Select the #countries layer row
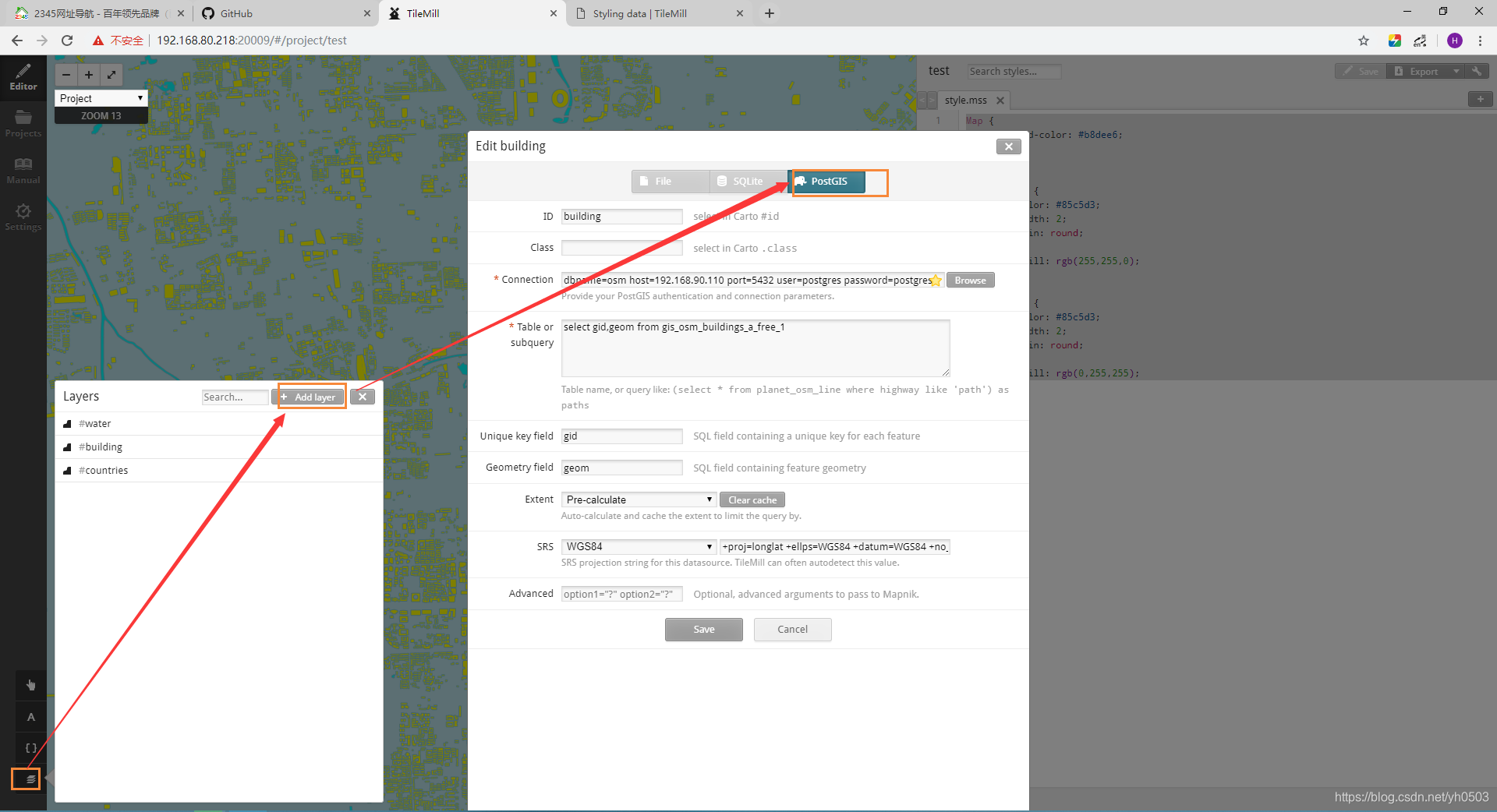The width and height of the screenshot is (1497, 812). pos(218,471)
